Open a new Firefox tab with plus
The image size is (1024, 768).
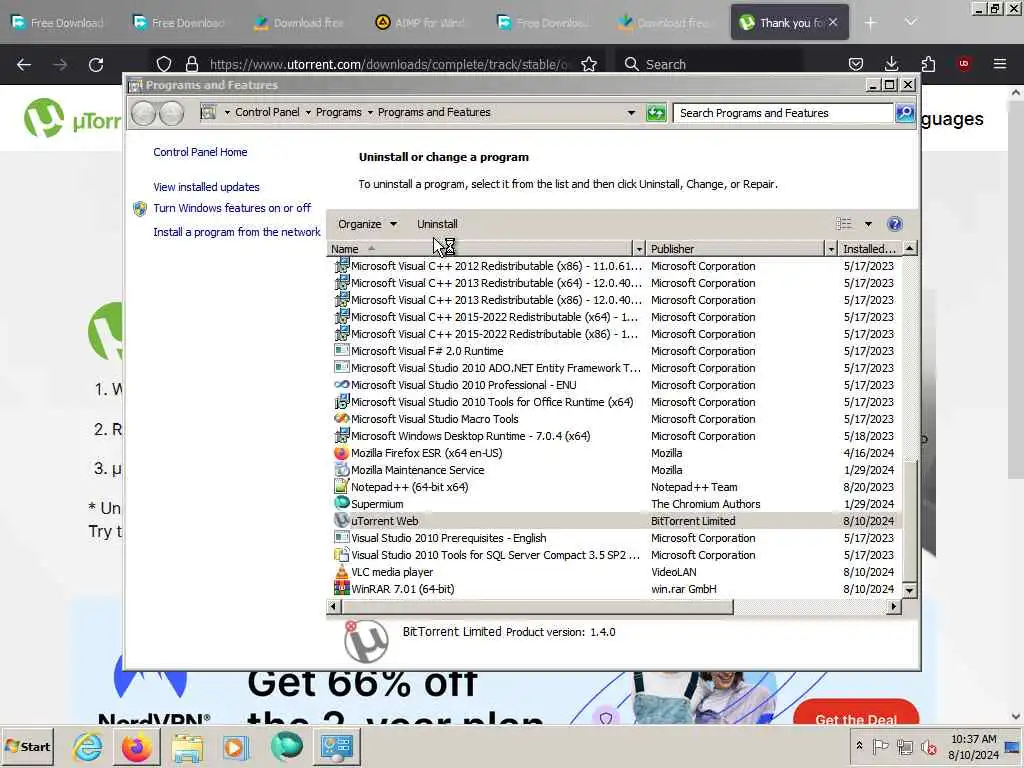(871, 23)
